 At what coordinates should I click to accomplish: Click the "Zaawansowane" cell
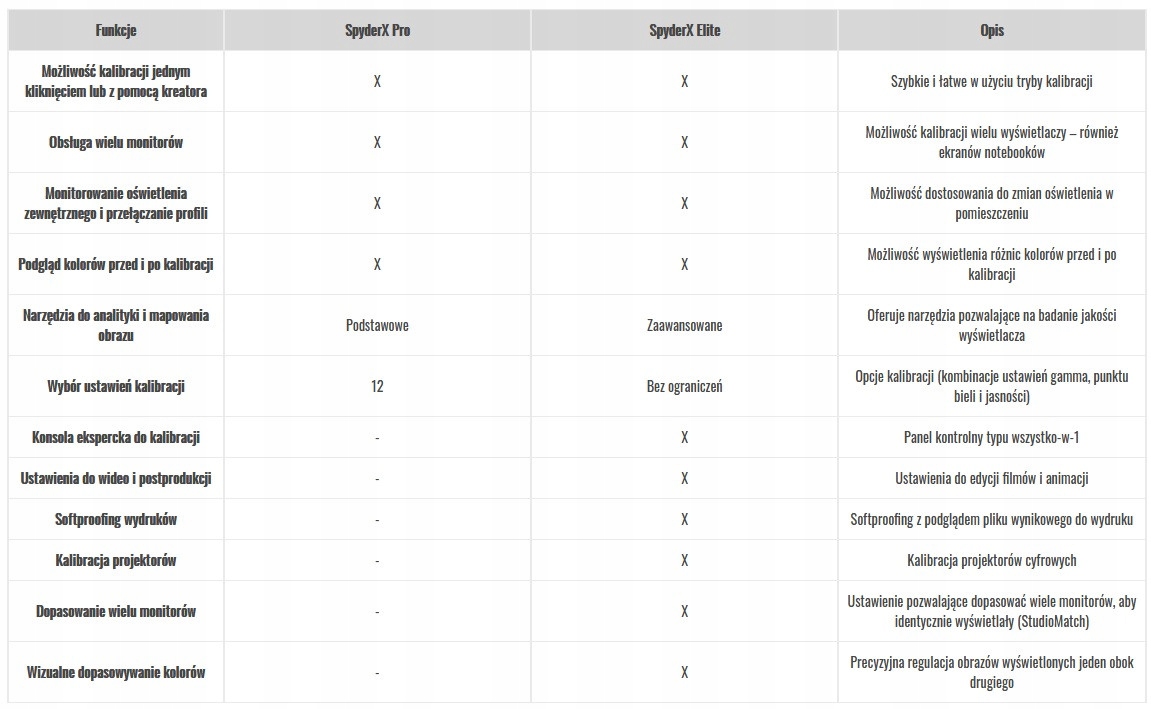(x=684, y=325)
